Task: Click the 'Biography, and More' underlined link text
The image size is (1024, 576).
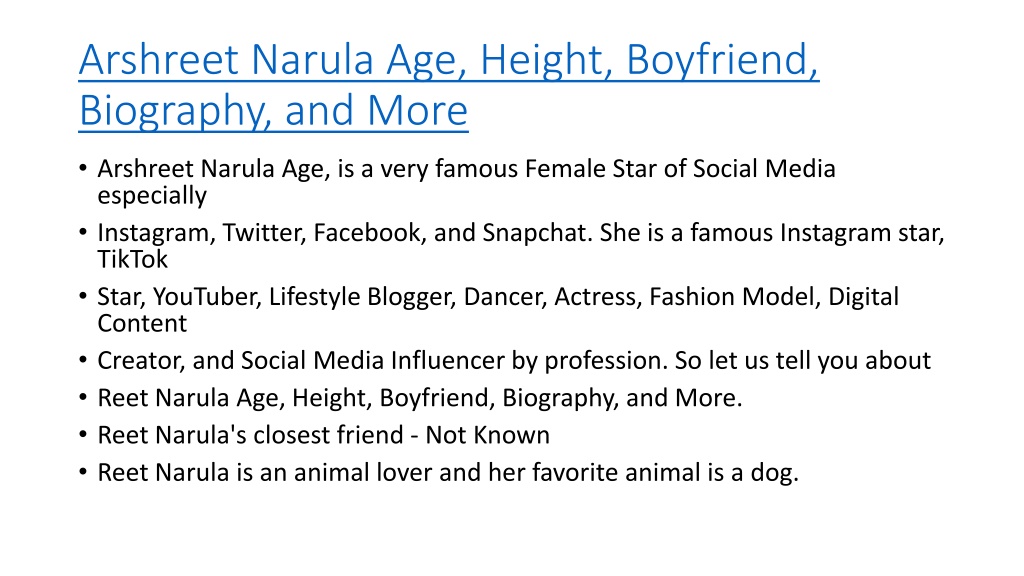Action: [x=273, y=111]
